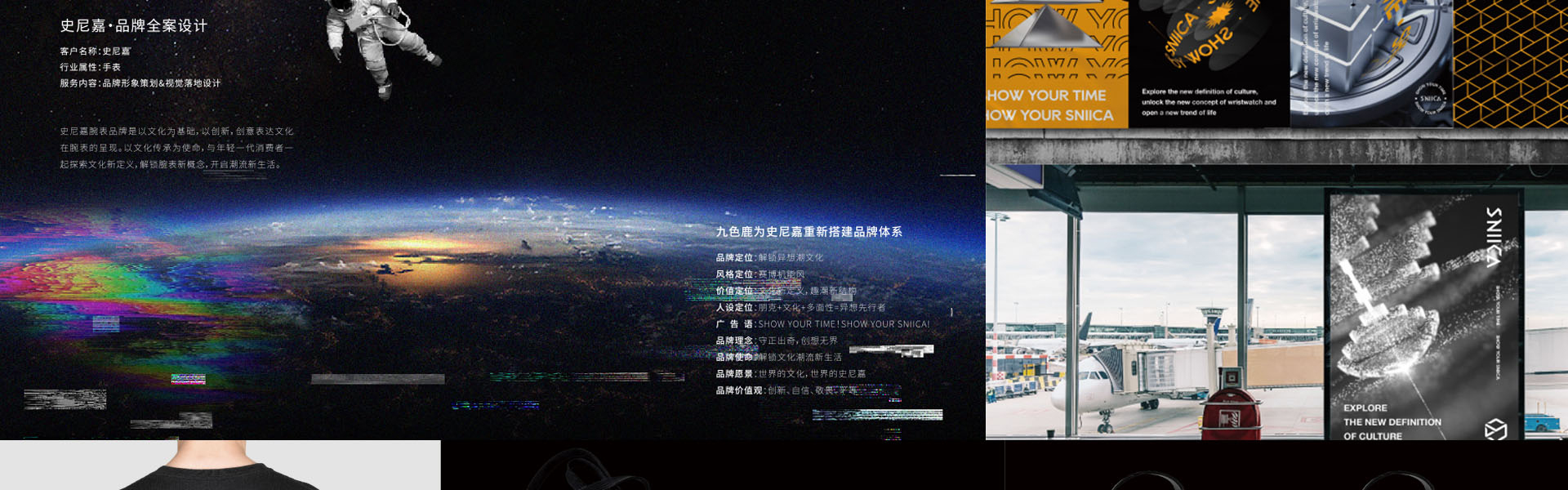Open the black-and-white SNIICA watch poster
The image size is (1568, 490).
click(x=1426, y=316)
